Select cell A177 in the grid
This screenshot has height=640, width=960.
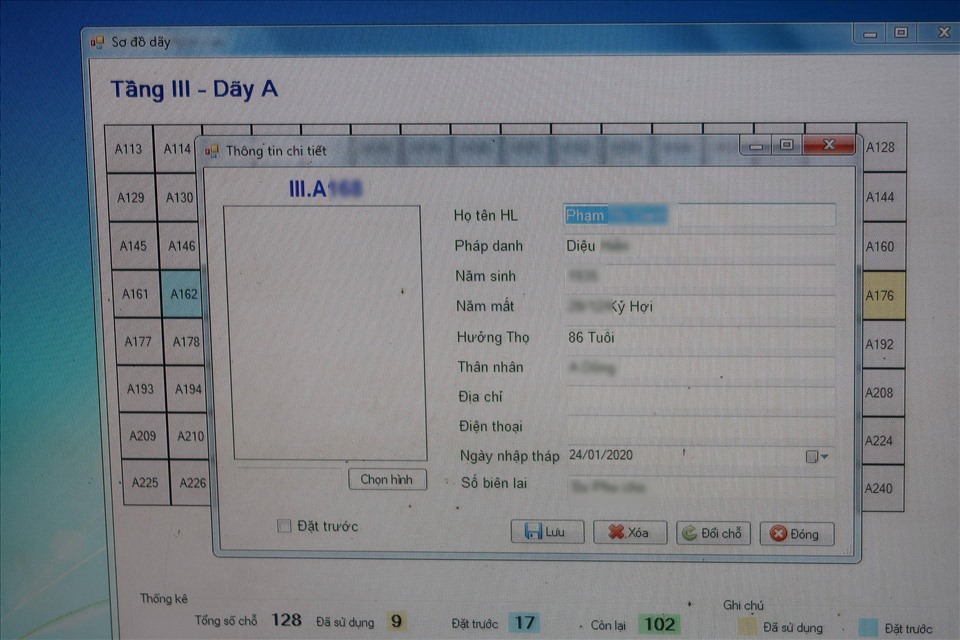tap(139, 341)
